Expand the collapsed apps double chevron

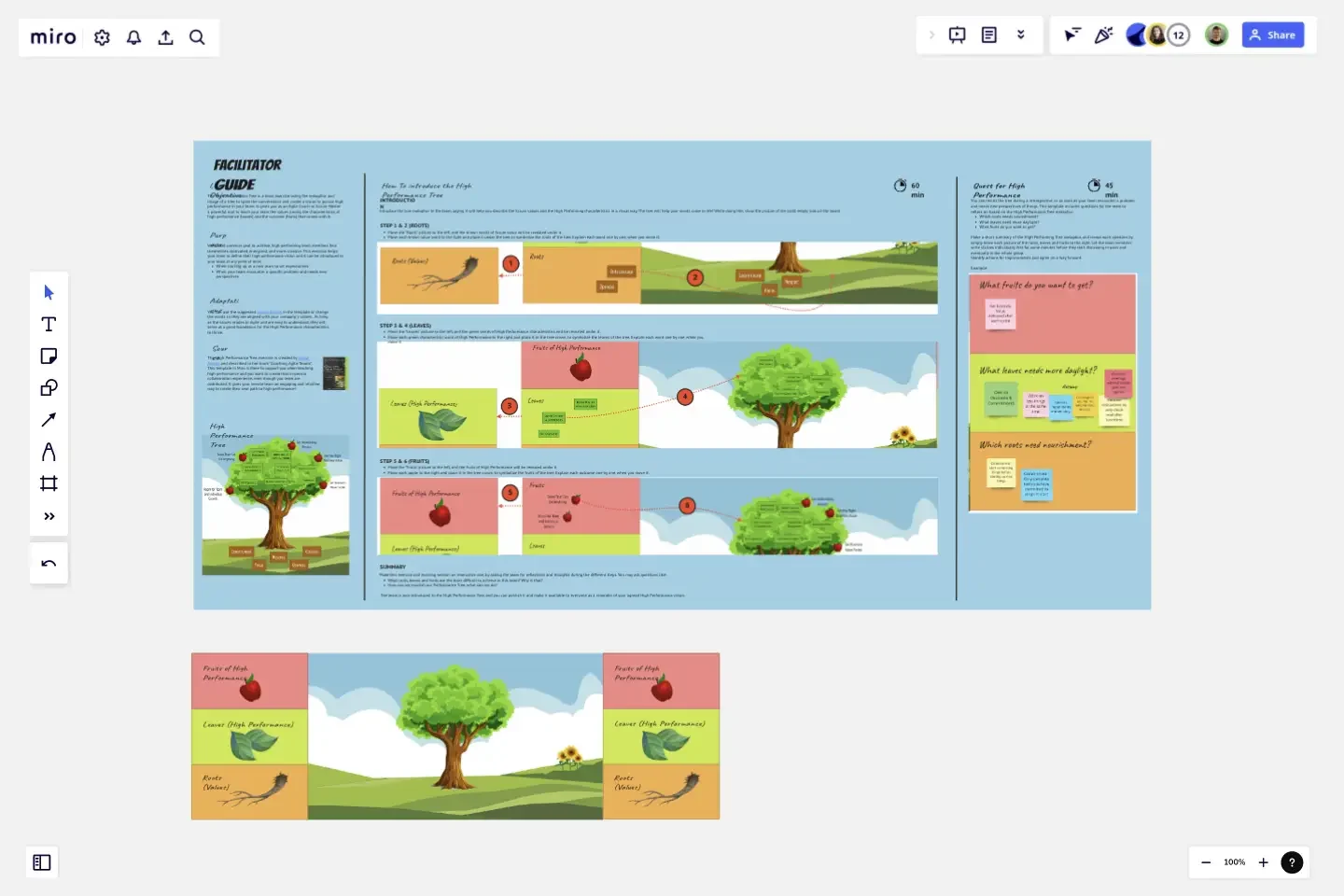[x=1021, y=35]
